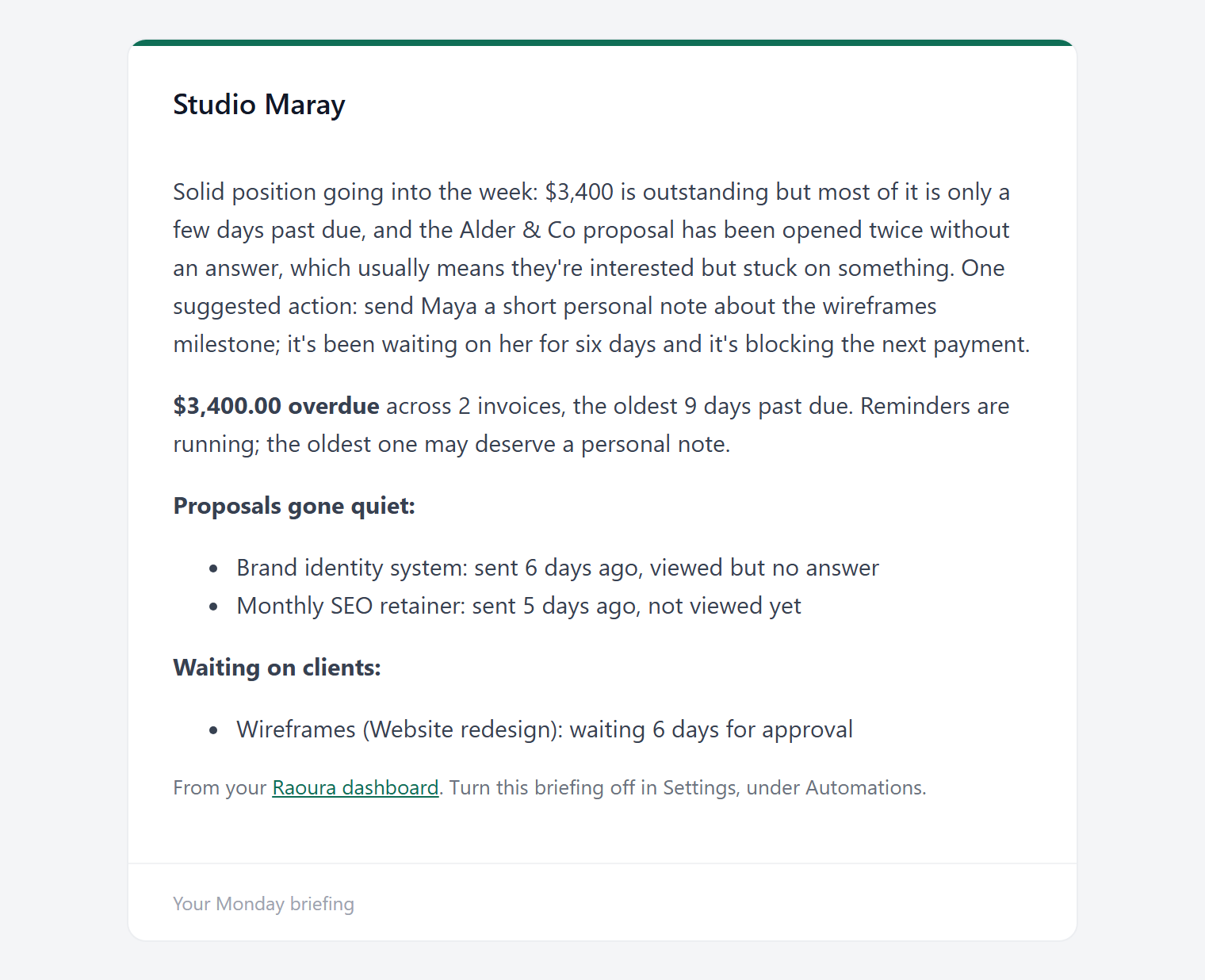Click the bullet before Wireframes item
1205x980 pixels.
pyautogui.click(x=213, y=730)
